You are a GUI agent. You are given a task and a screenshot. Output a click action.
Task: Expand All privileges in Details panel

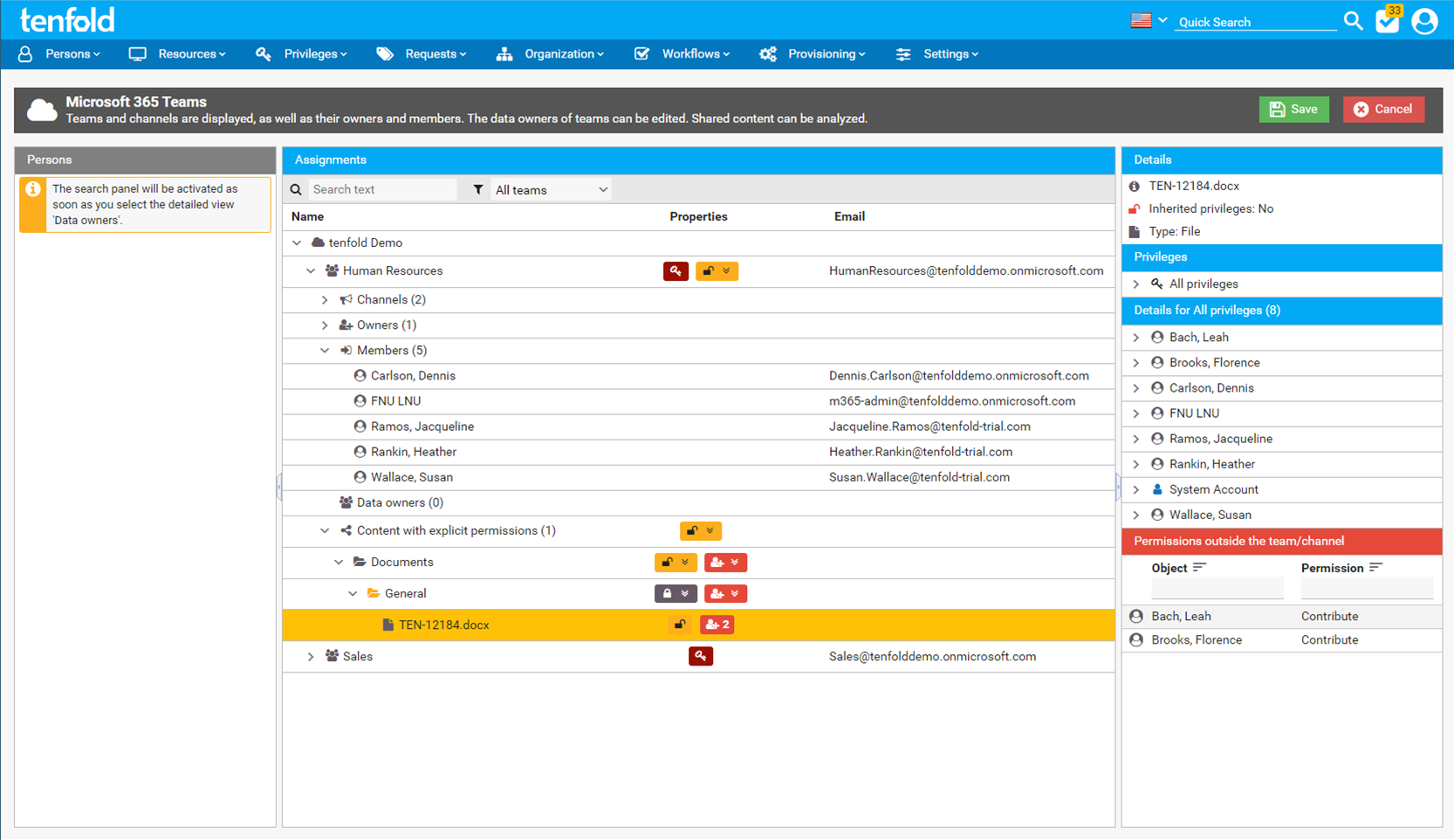[1136, 284]
